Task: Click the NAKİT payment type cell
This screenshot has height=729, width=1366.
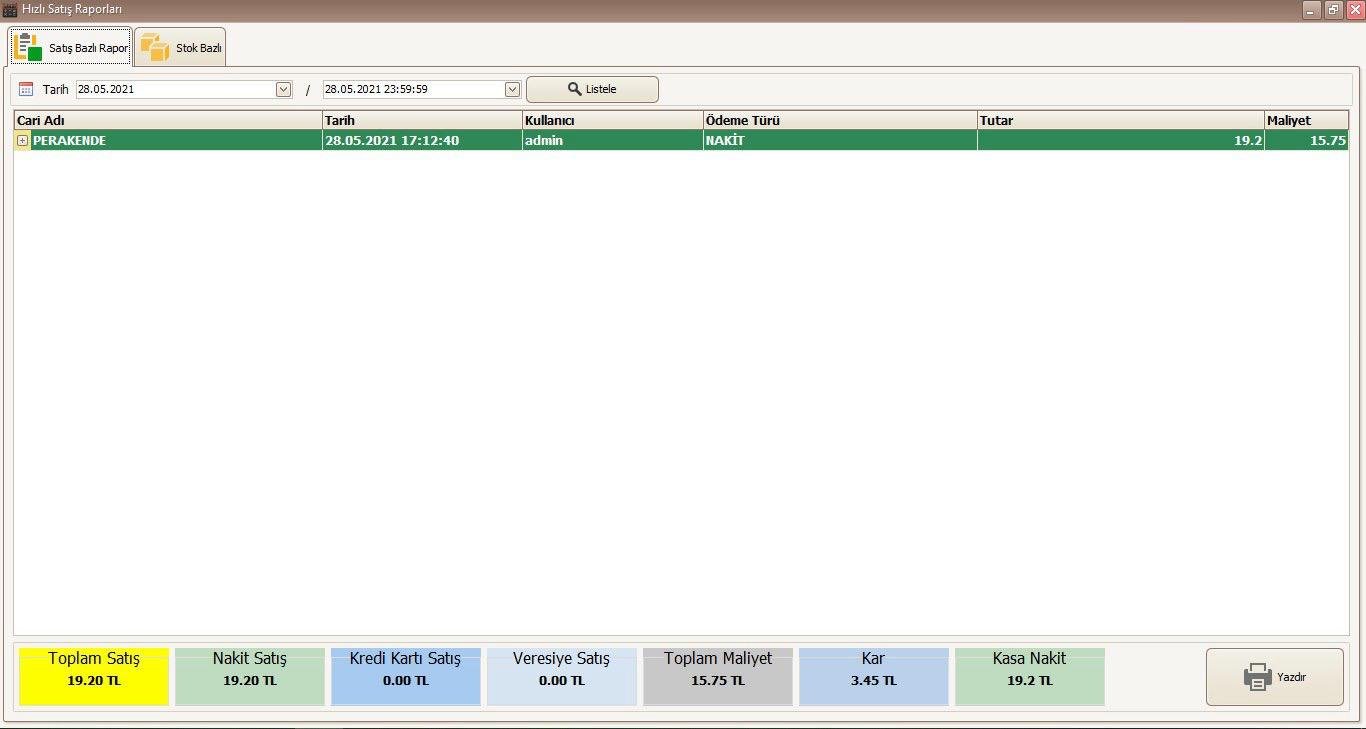Action: pos(840,140)
